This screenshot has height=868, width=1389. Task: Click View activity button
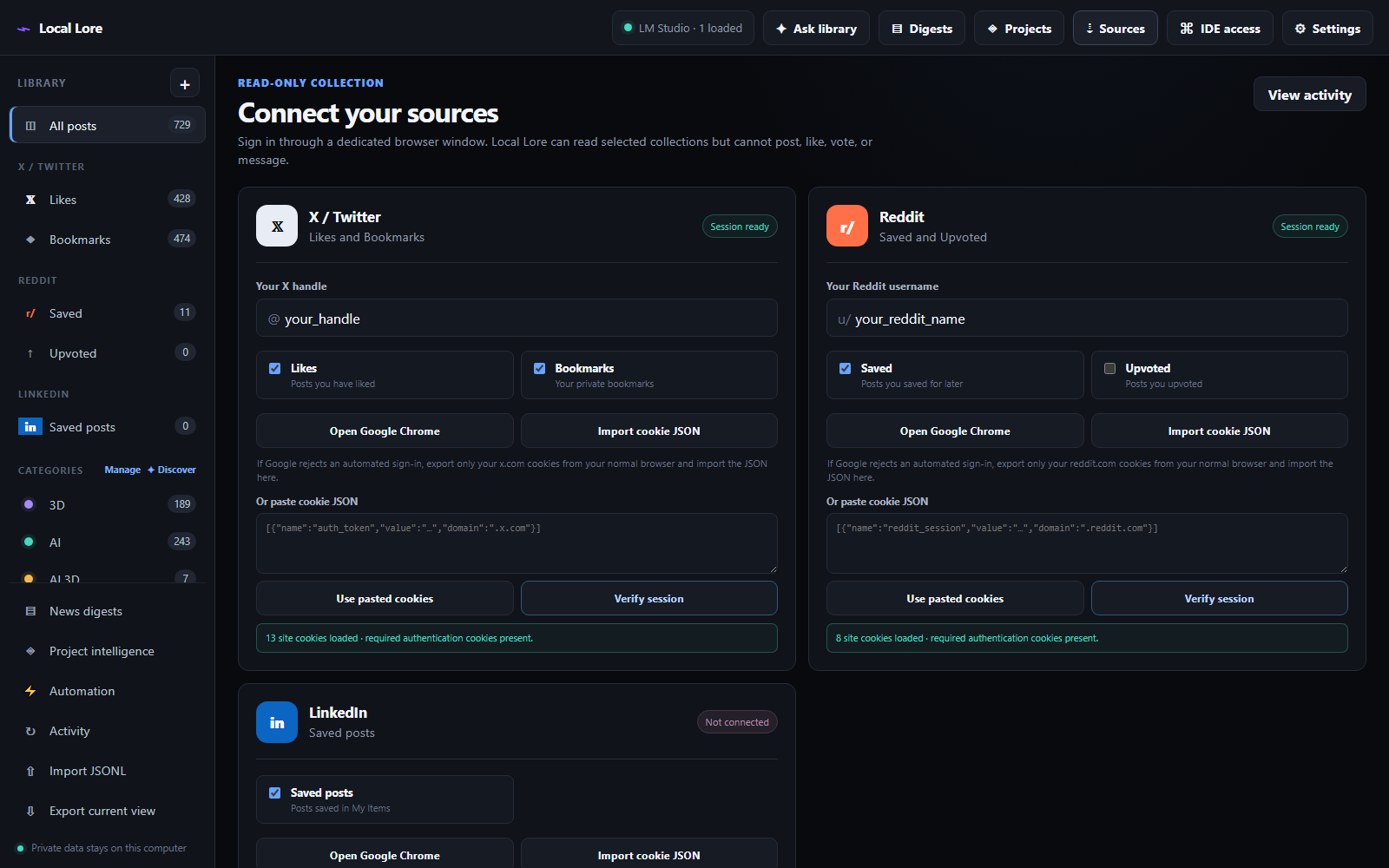coord(1309,95)
